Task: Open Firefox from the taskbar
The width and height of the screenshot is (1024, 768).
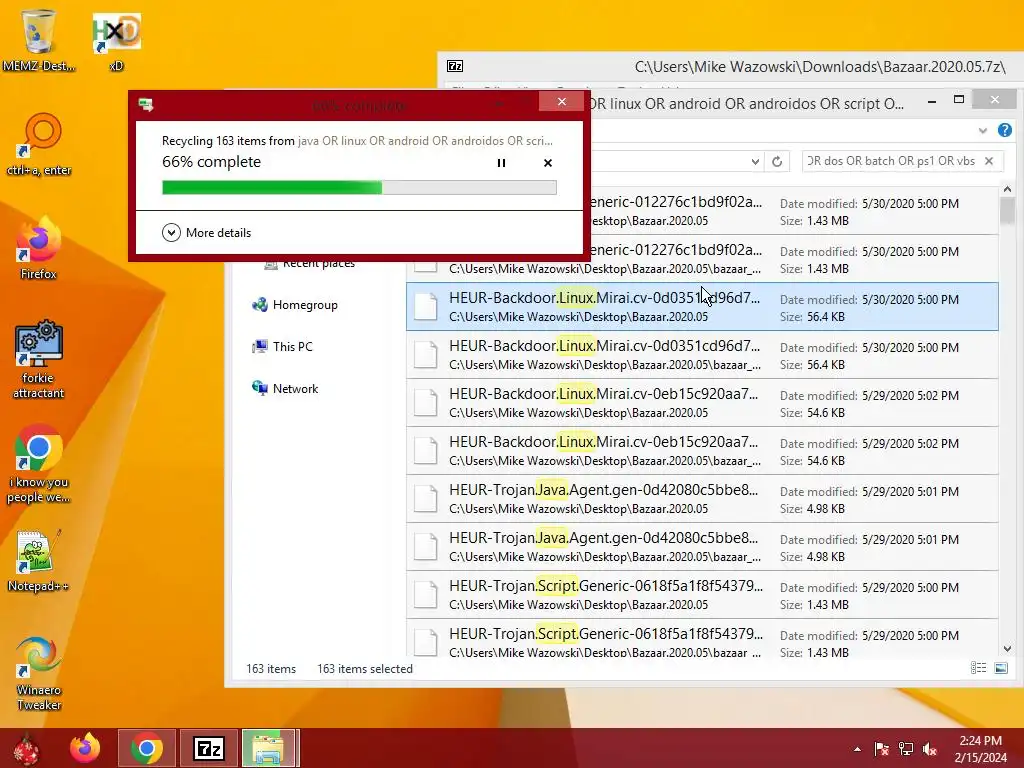Action: (85, 748)
